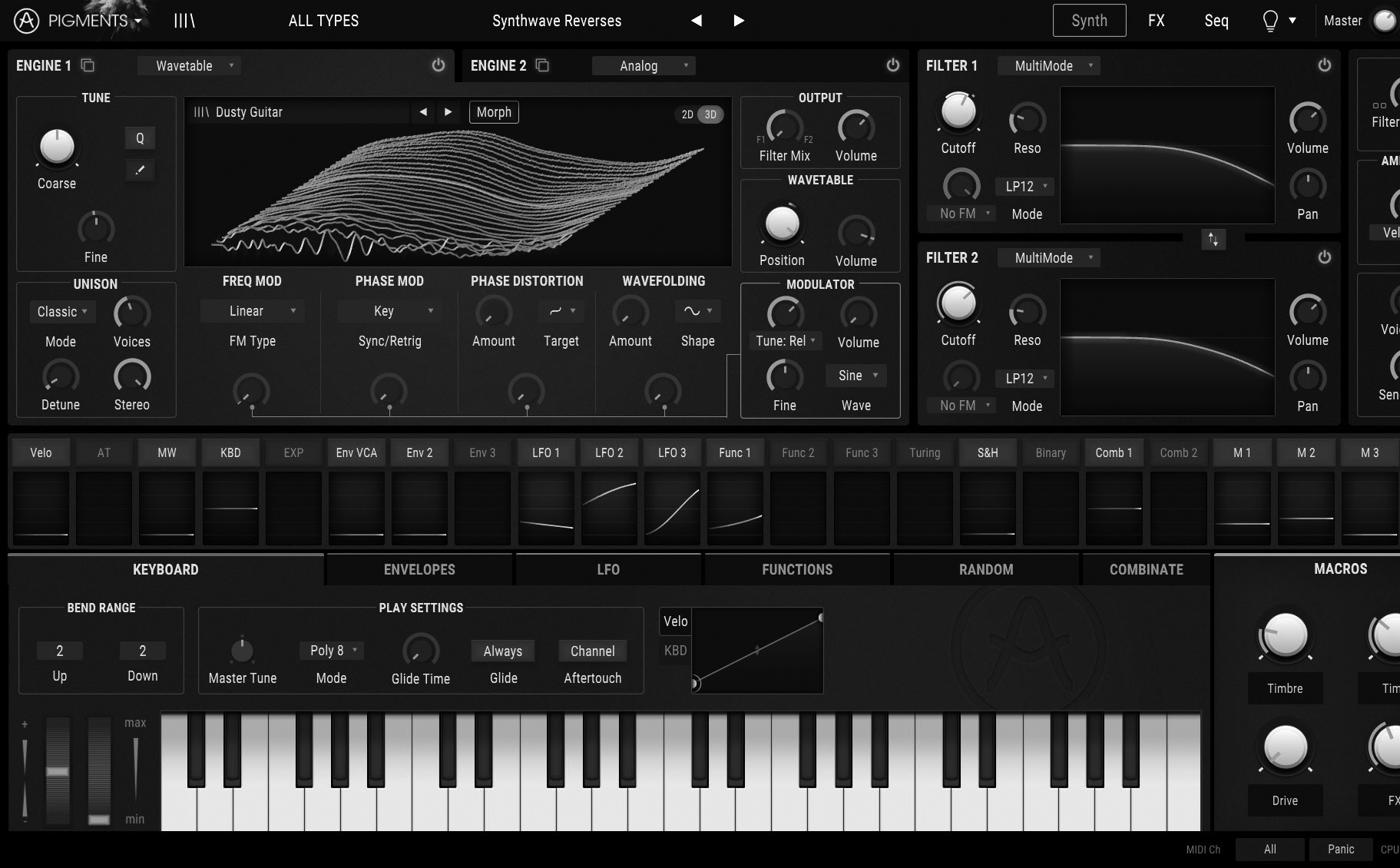Click the Wavetable Position knob

pos(782,224)
